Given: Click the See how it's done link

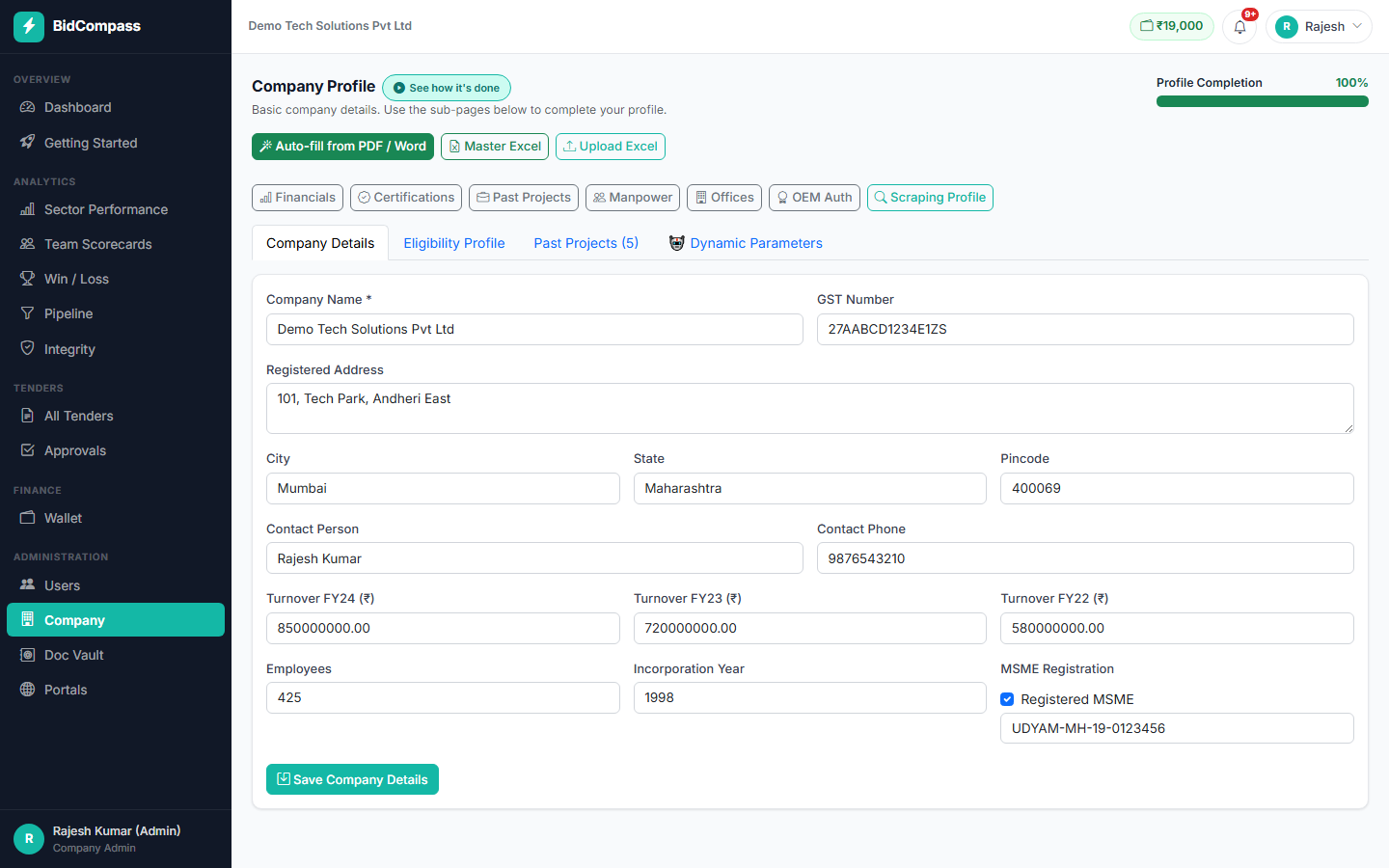Looking at the screenshot, I should click(447, 88).
